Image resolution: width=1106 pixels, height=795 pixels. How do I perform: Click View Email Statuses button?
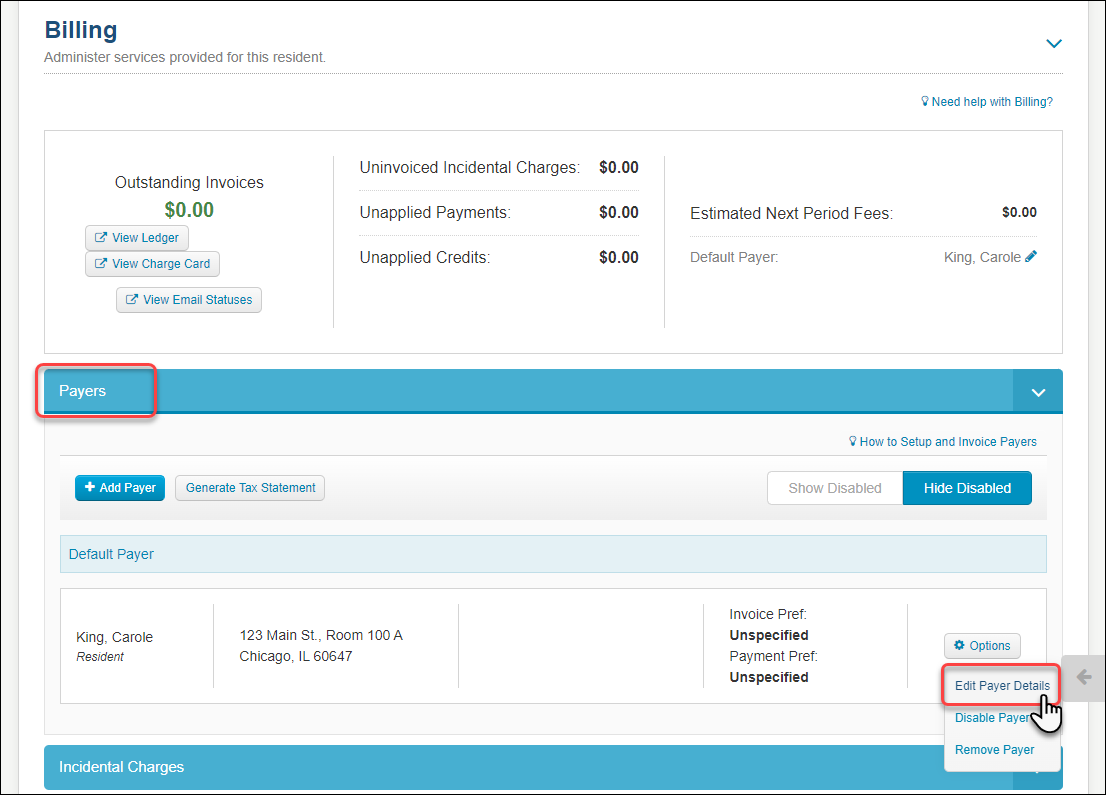coord(188,300)
